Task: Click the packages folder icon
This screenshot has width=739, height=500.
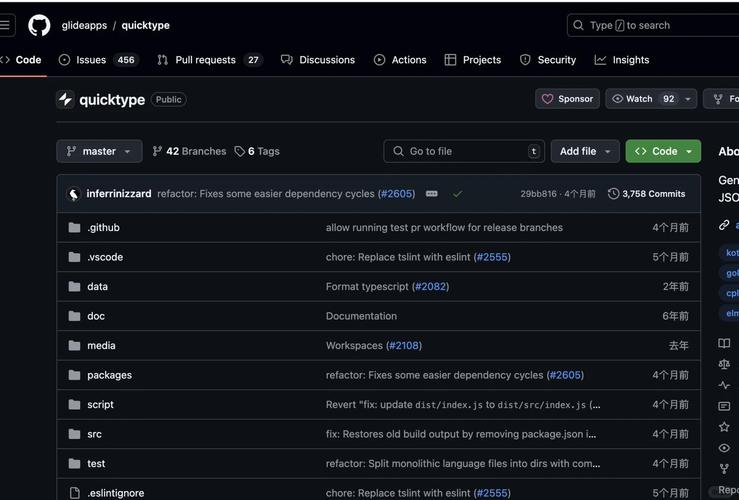Action: tap(74, 375)
